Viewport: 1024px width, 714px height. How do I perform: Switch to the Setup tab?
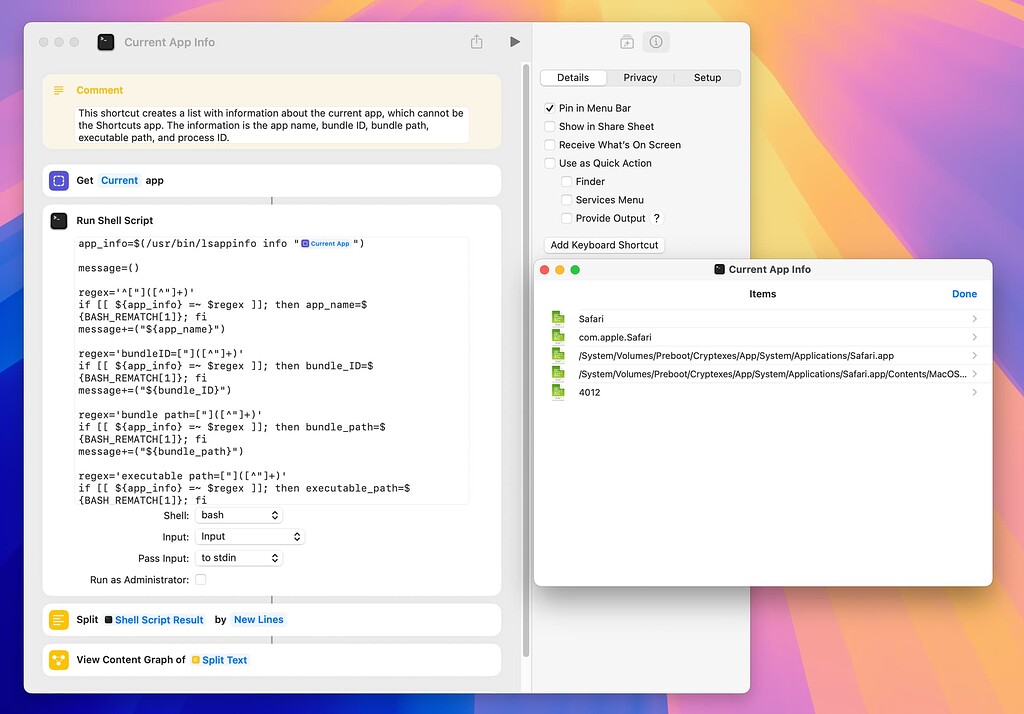(x=707, y=77)
